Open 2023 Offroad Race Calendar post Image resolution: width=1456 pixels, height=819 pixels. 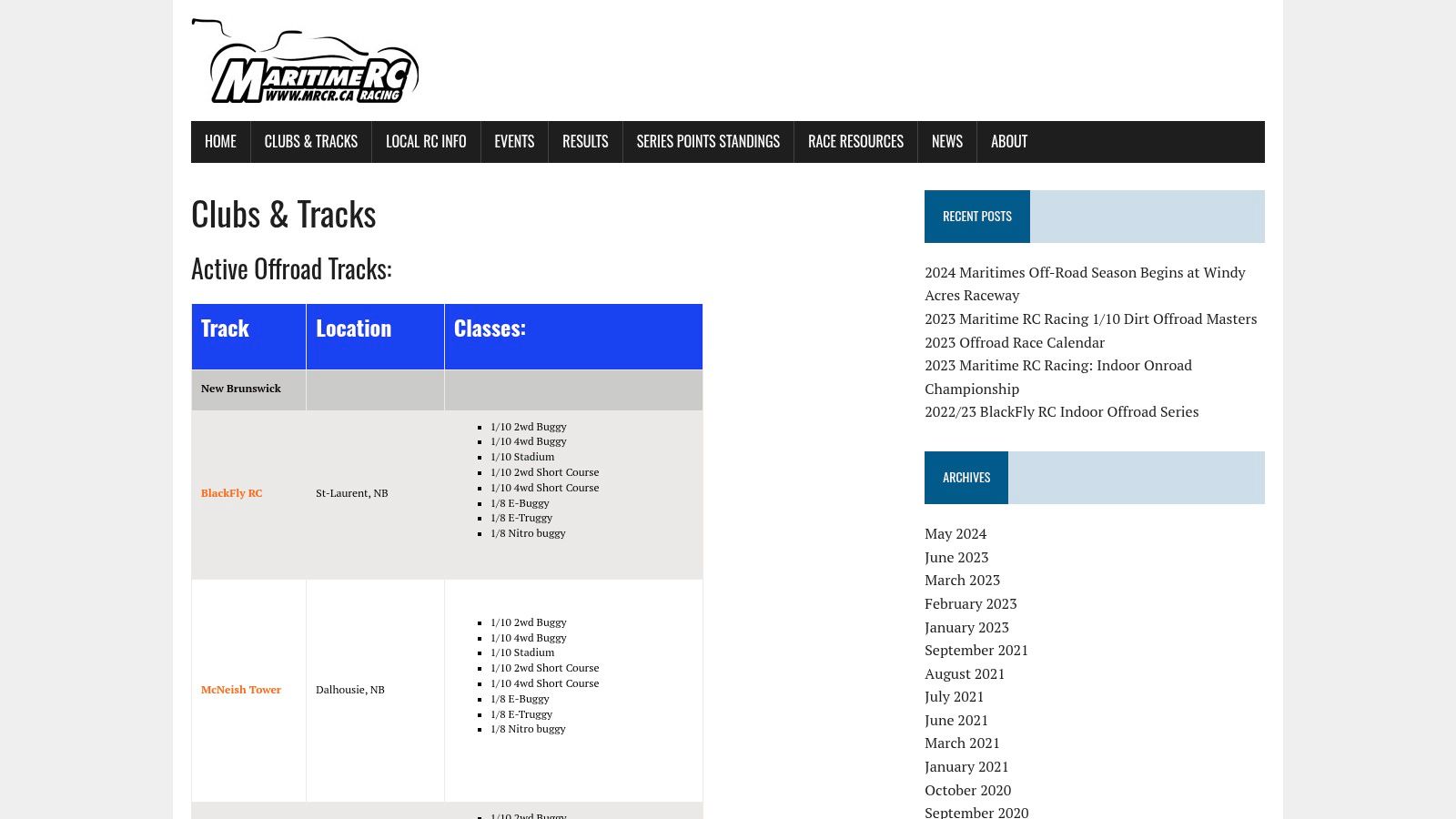(1015, 342)
